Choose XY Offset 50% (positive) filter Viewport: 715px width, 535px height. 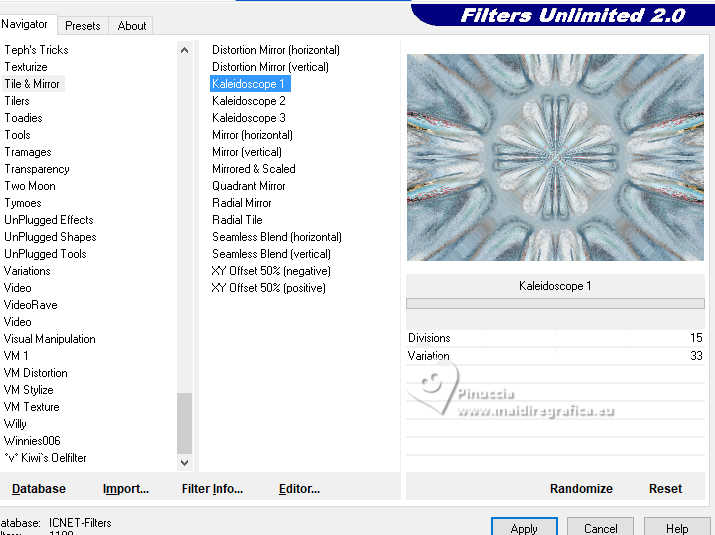(x=269, y=288)
